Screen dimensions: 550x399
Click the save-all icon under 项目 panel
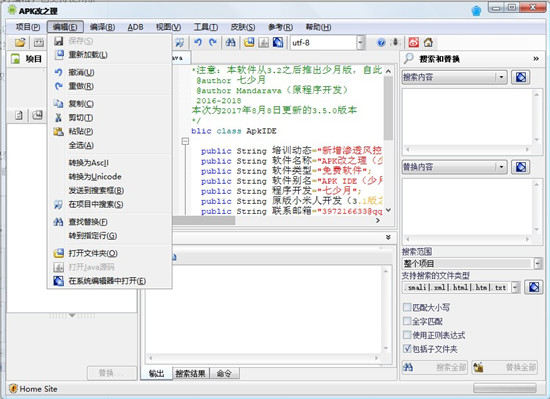pos(37,115)
